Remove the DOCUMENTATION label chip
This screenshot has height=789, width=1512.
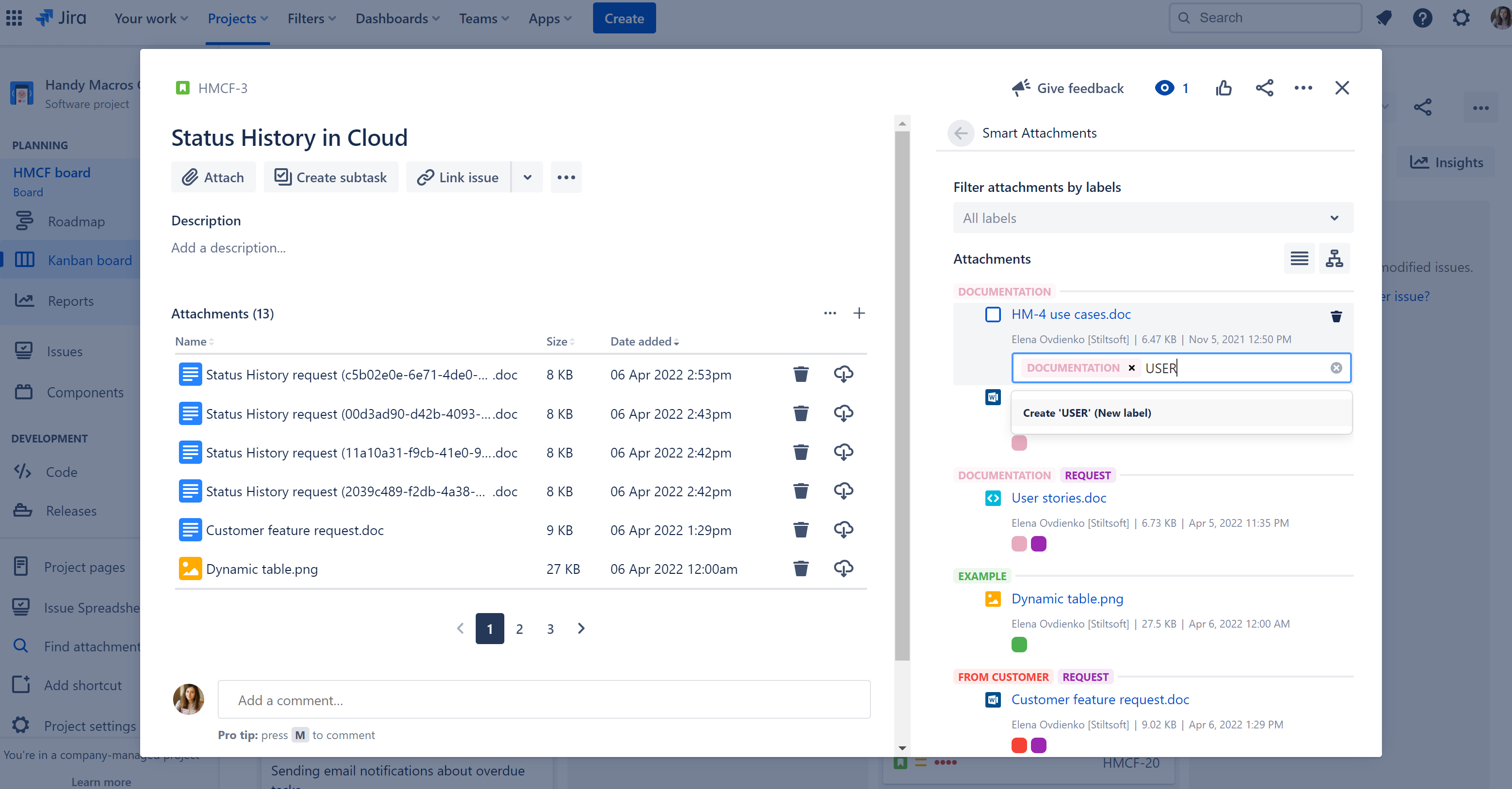(x=1132, y=368)
